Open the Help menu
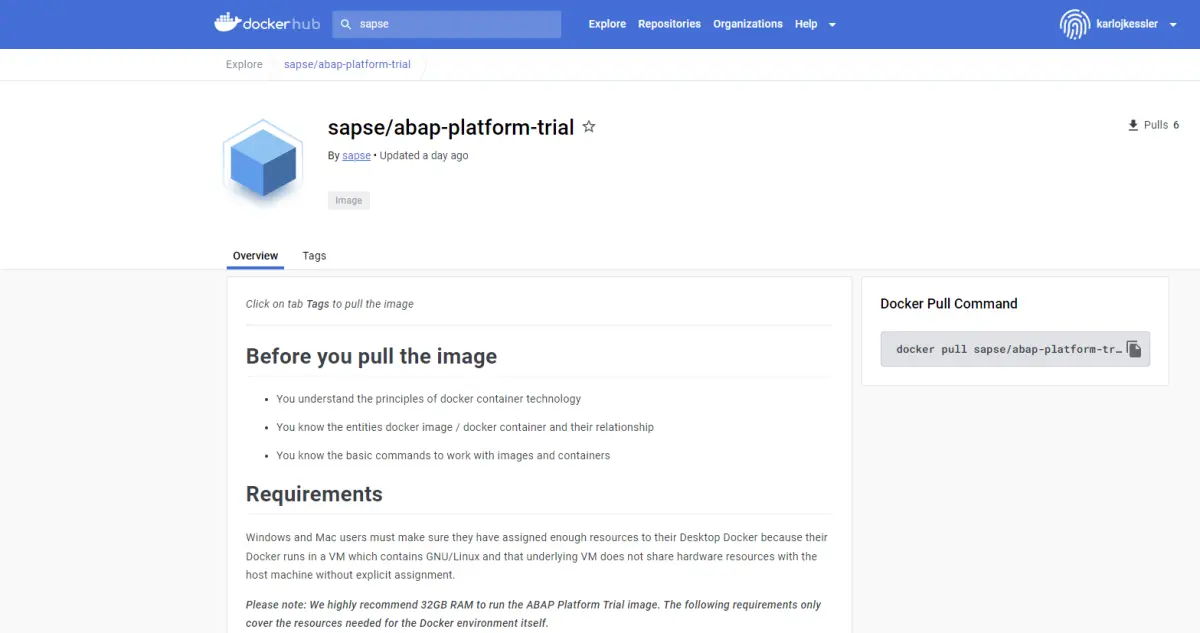Screen dimensions: 1200x633 [x=805, y=24]
